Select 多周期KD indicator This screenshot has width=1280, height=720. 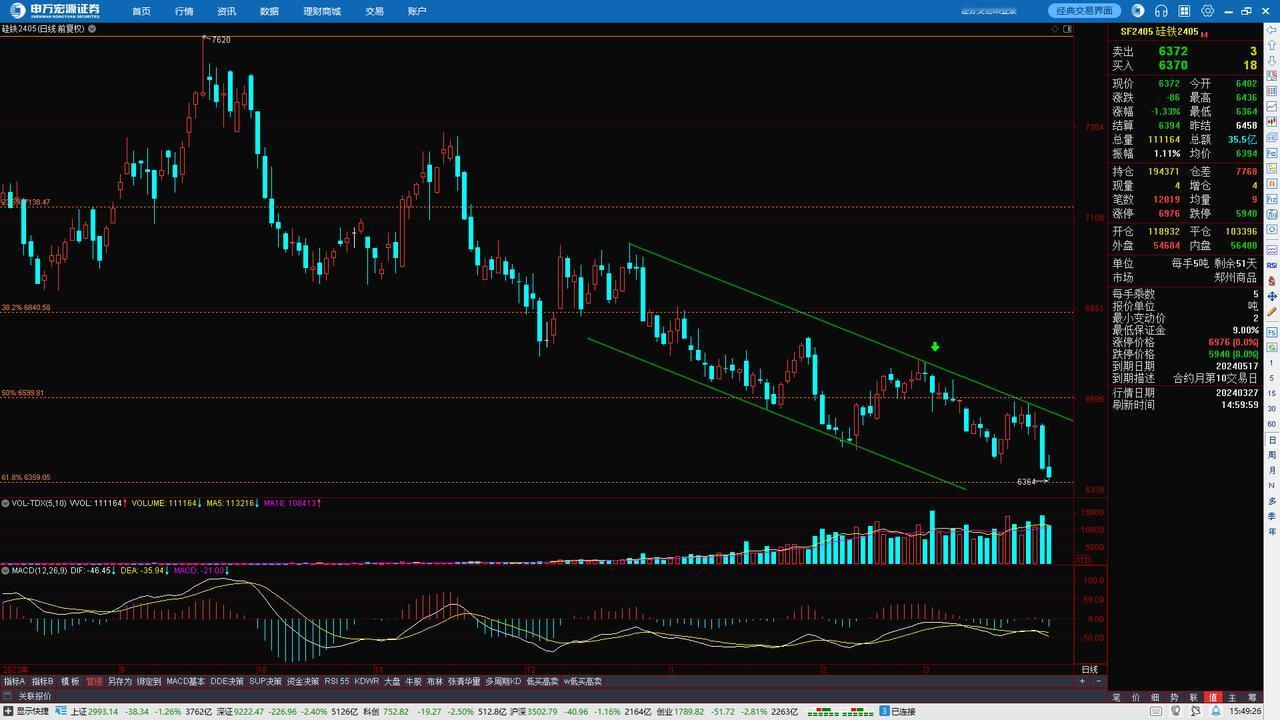[x=503, y=681]
